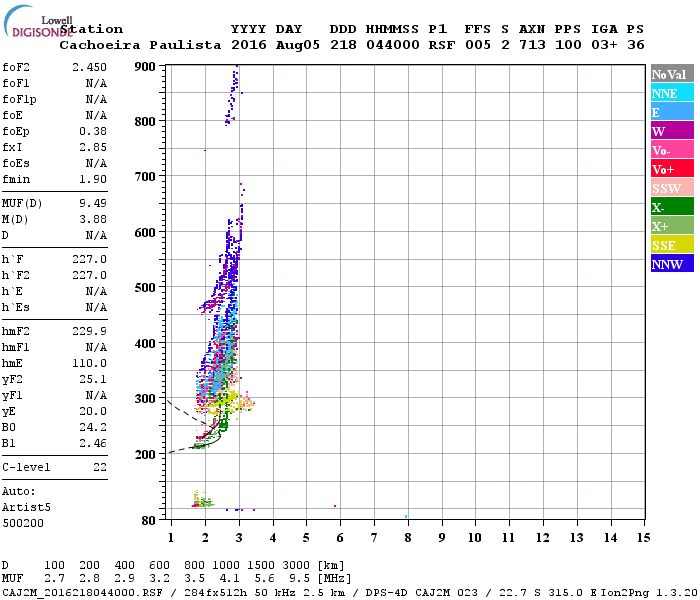700x600 pixels.
Task: Click the 500200 code under Artist5
Action: 23,523
